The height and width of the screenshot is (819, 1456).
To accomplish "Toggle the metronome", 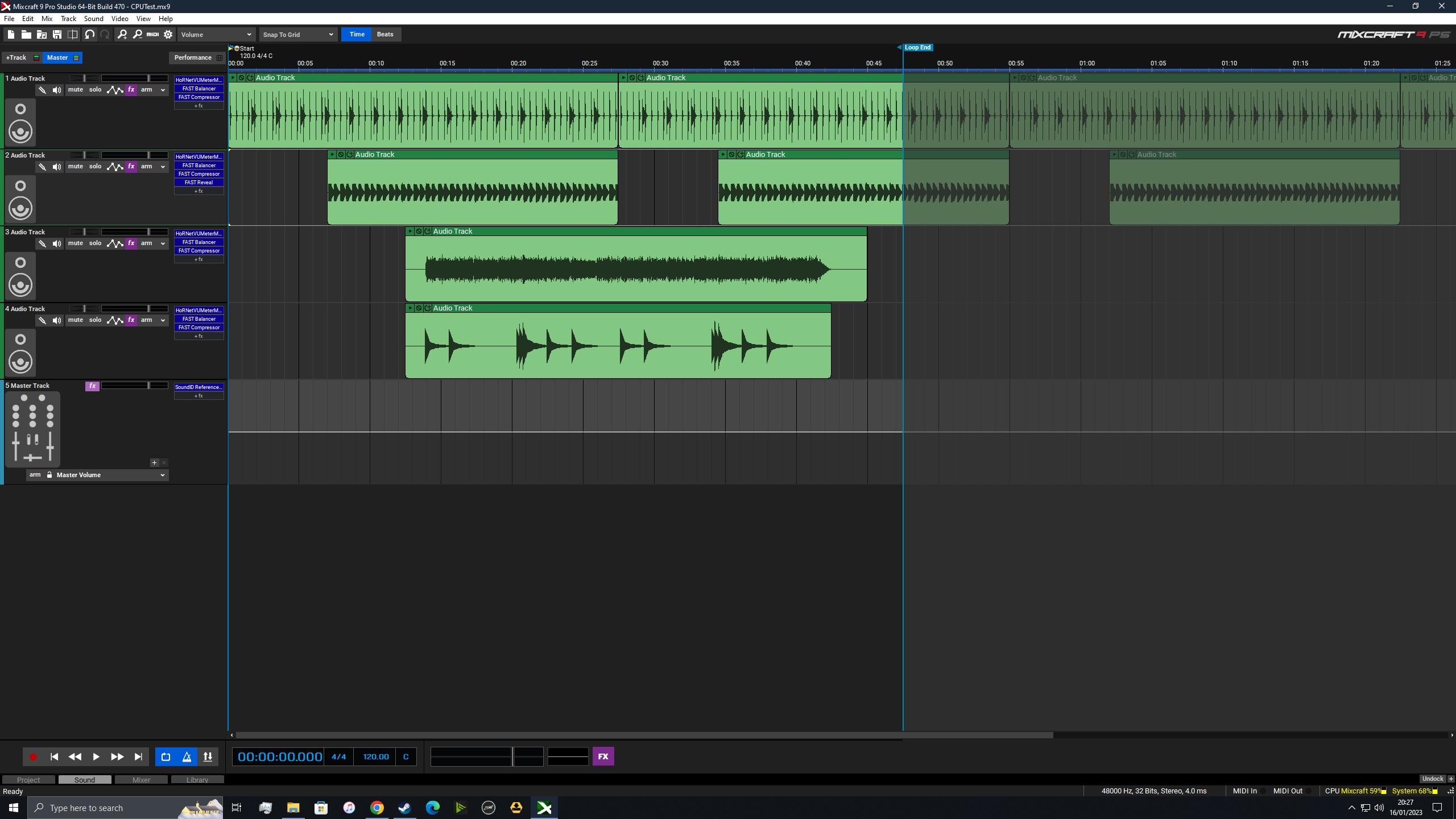I will click(x=187, y=757).
